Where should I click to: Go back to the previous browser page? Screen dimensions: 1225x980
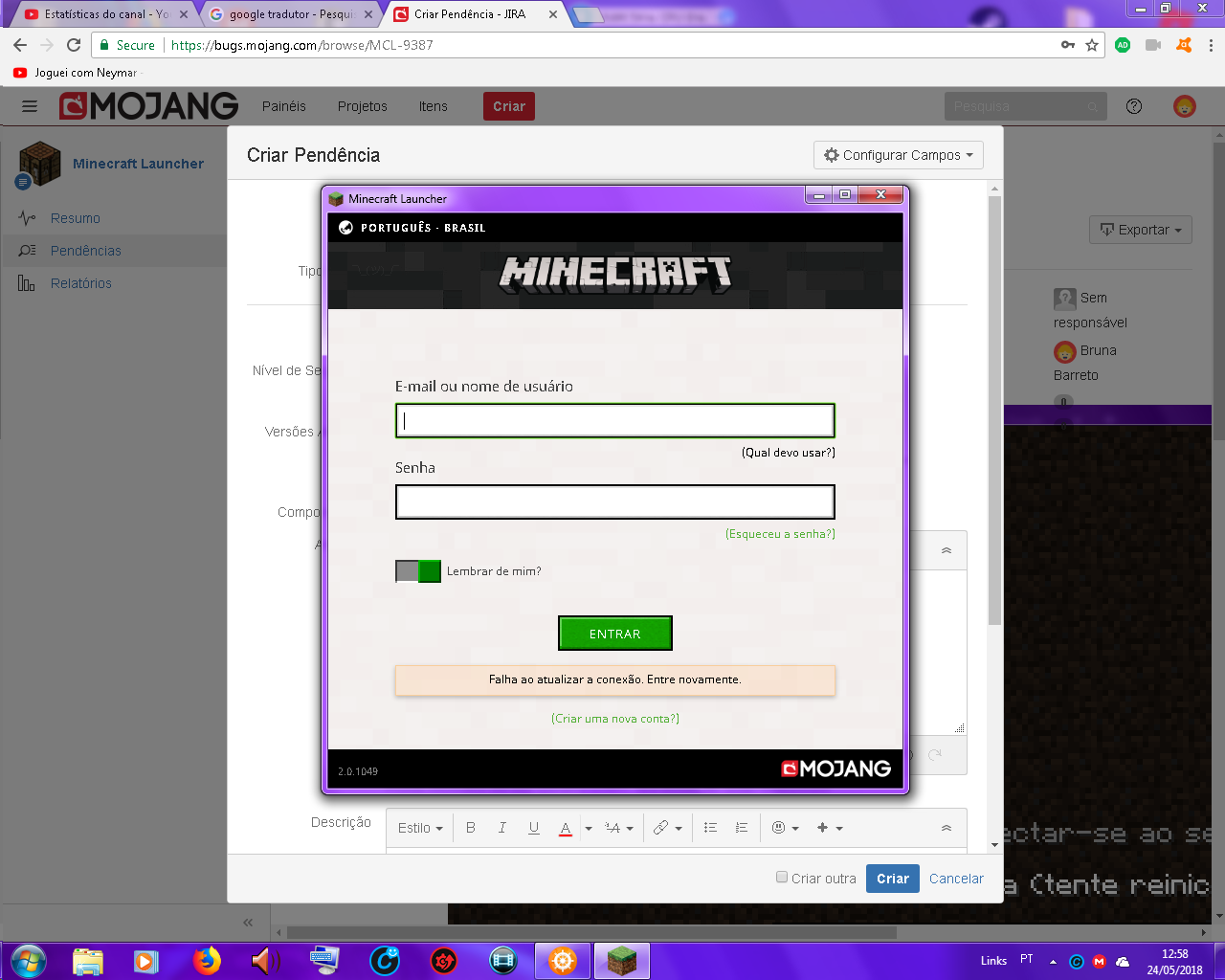(20, 45)
